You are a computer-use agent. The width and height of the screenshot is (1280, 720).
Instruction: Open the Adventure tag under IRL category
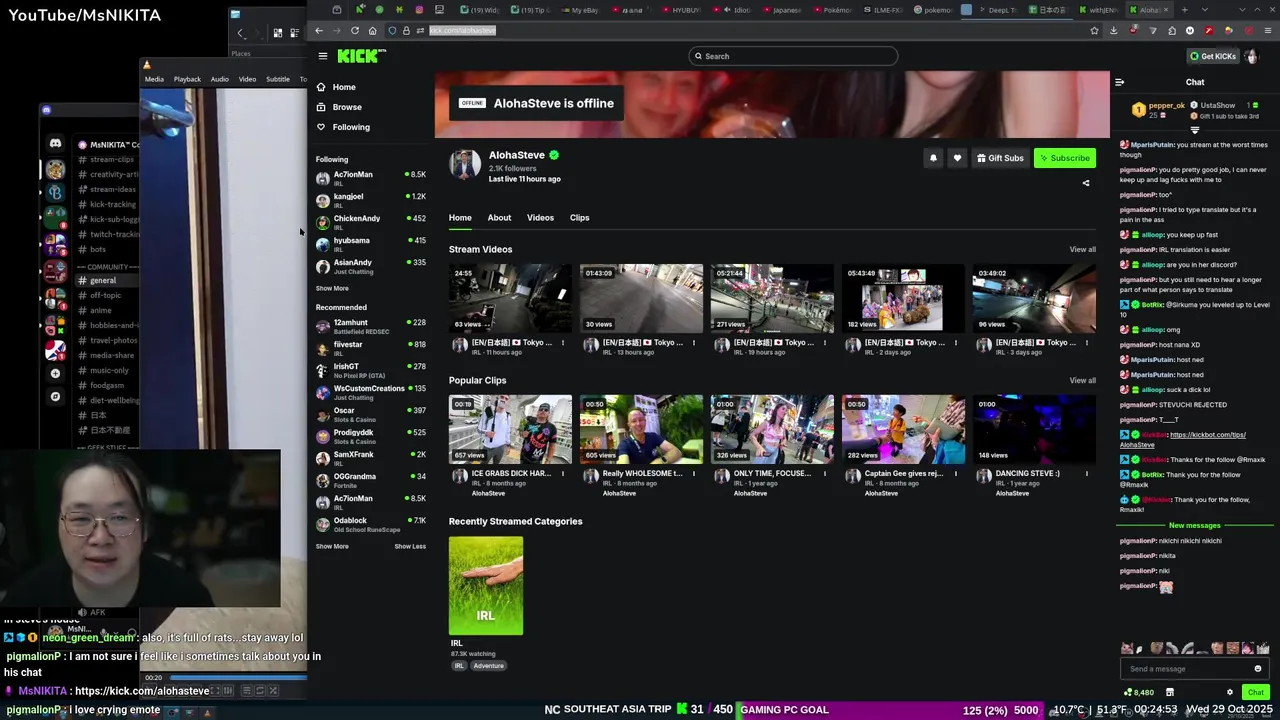pos(488,666)
